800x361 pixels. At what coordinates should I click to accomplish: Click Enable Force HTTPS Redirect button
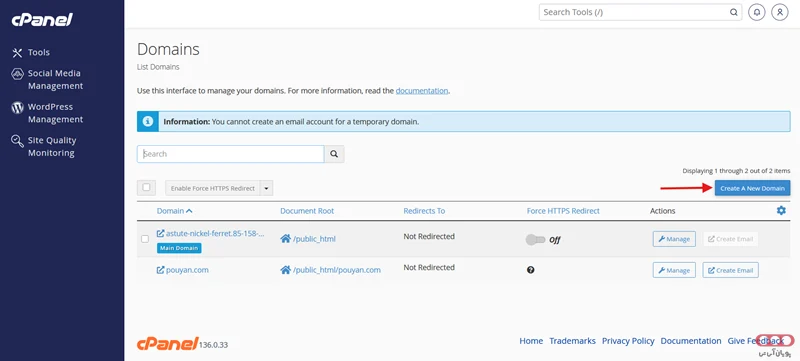213,188
